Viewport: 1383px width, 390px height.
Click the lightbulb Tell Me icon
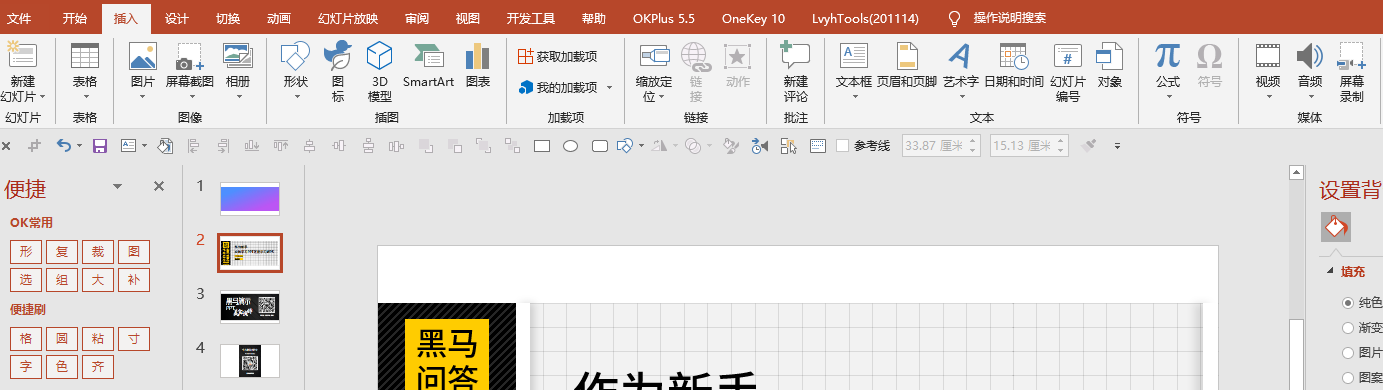tap(954, 18)
